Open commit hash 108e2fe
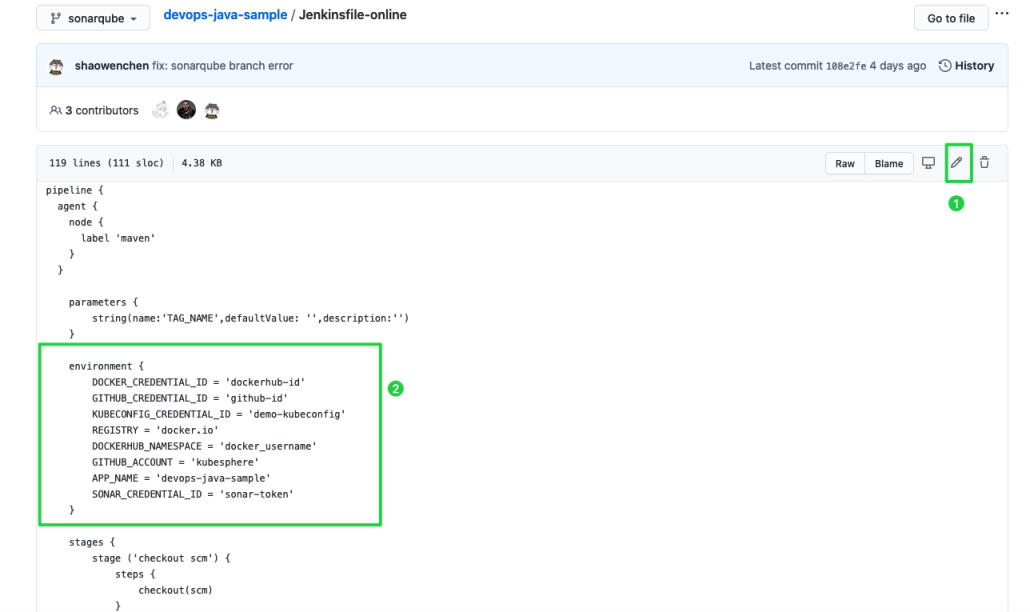The image size is (1030, 612). (845, 66)
